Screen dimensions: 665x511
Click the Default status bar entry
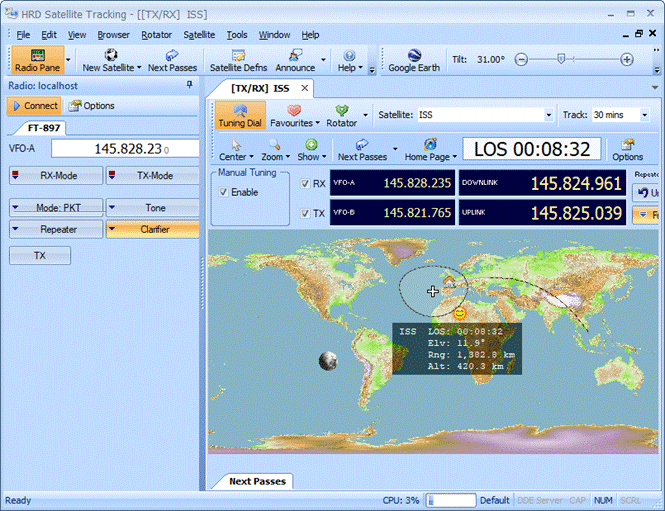point(495,500)
